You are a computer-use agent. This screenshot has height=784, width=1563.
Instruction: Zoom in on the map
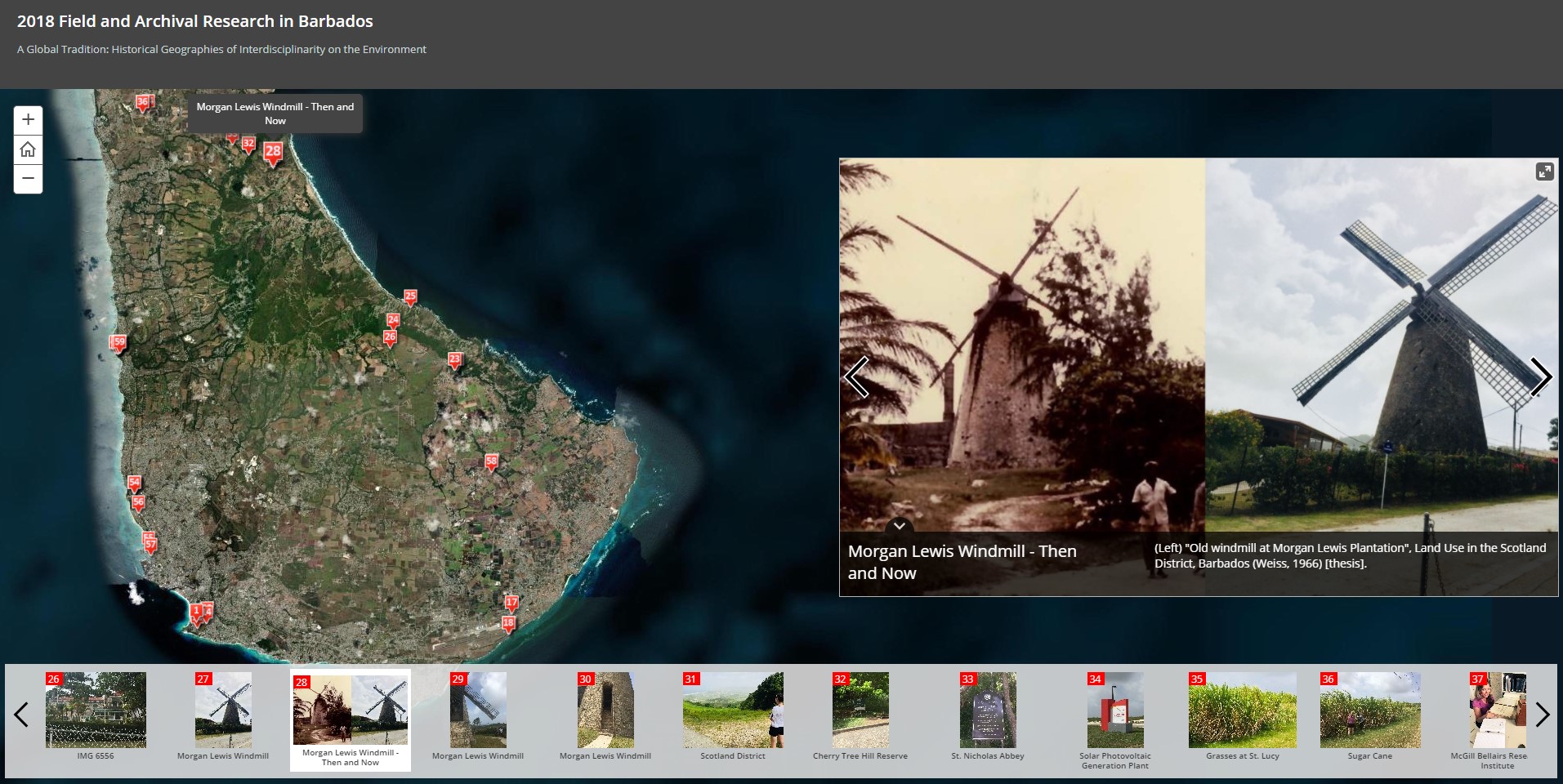(x=28, y=120)
